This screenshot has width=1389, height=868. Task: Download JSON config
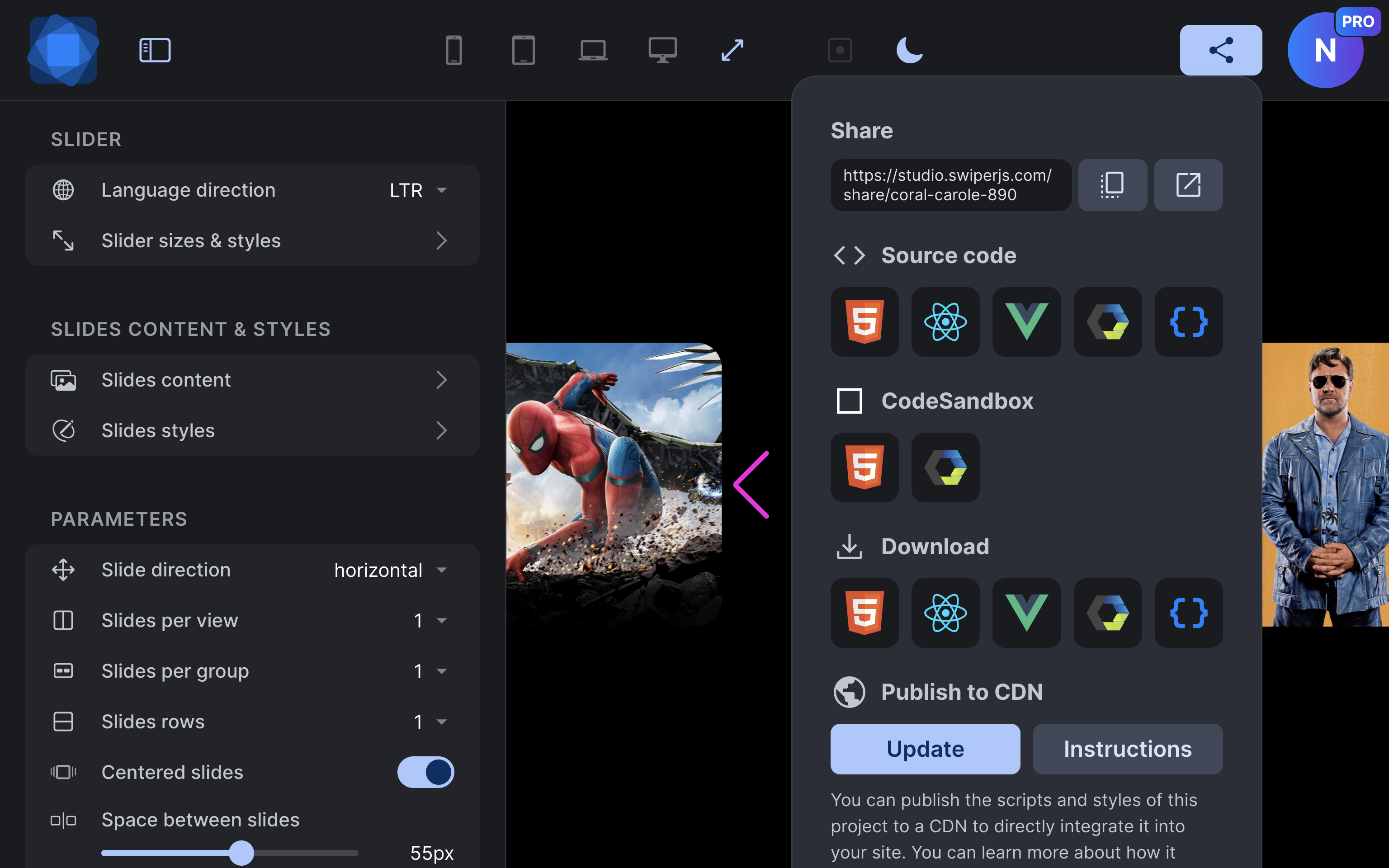[x=1189, y=613]
